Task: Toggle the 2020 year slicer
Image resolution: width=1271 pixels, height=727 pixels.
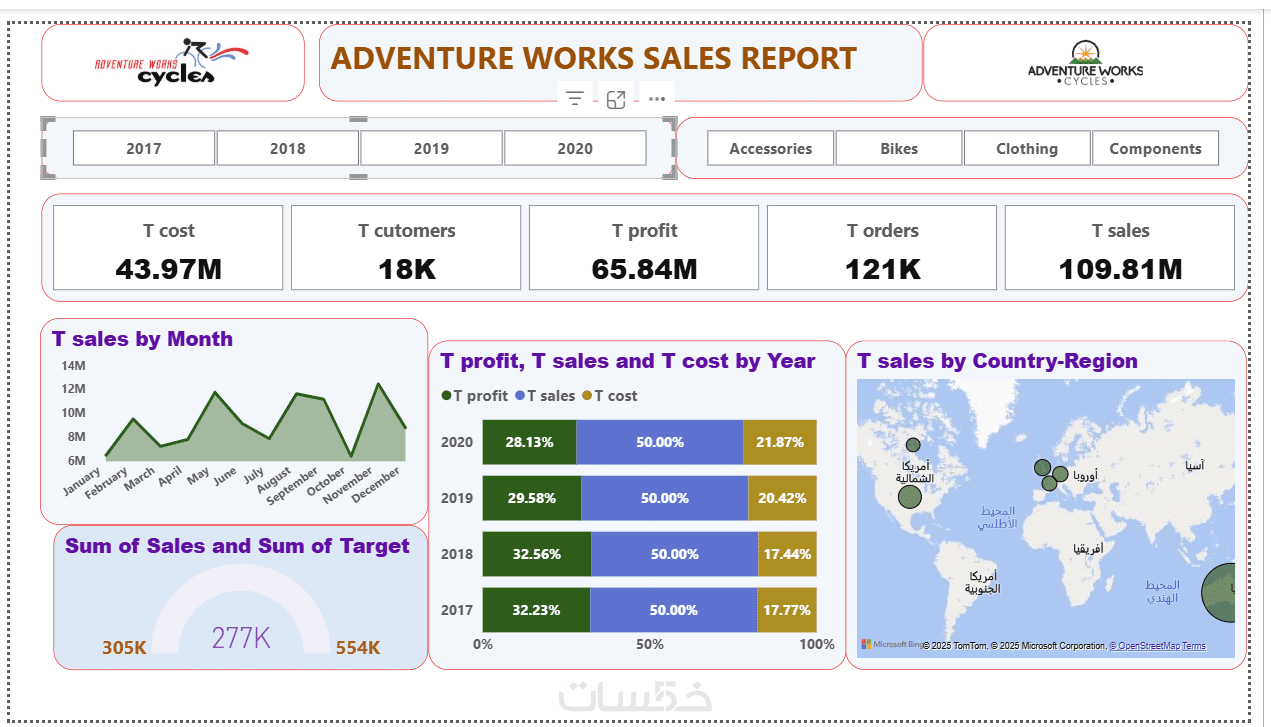Action: point(575,148)
